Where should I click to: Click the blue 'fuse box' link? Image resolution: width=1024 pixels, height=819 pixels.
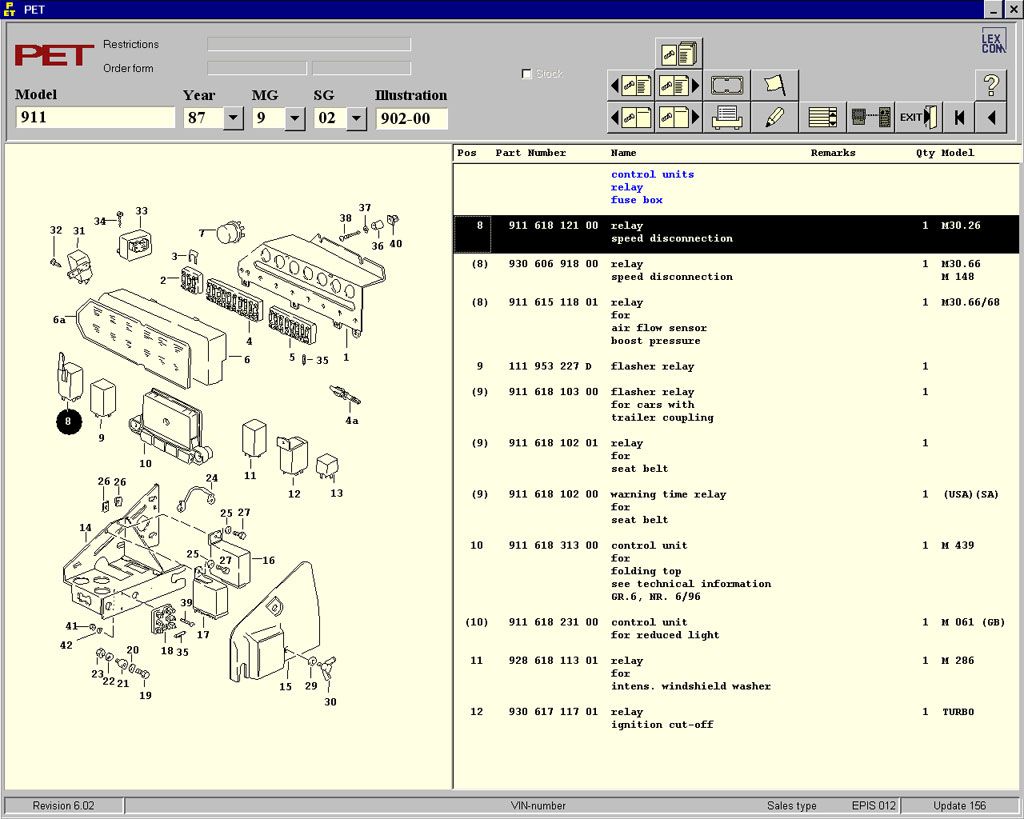coord(636,200)
